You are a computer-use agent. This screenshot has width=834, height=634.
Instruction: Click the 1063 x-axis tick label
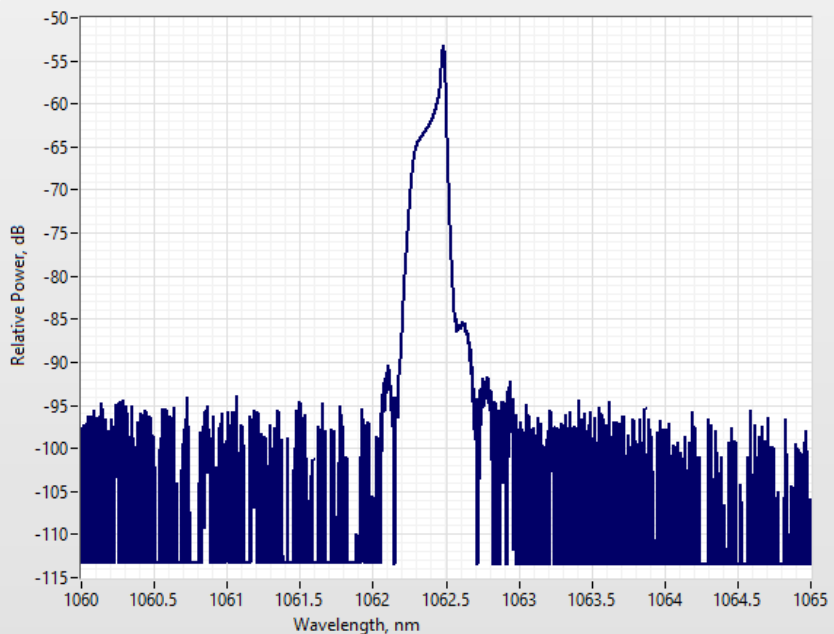[x=518, y=599]
